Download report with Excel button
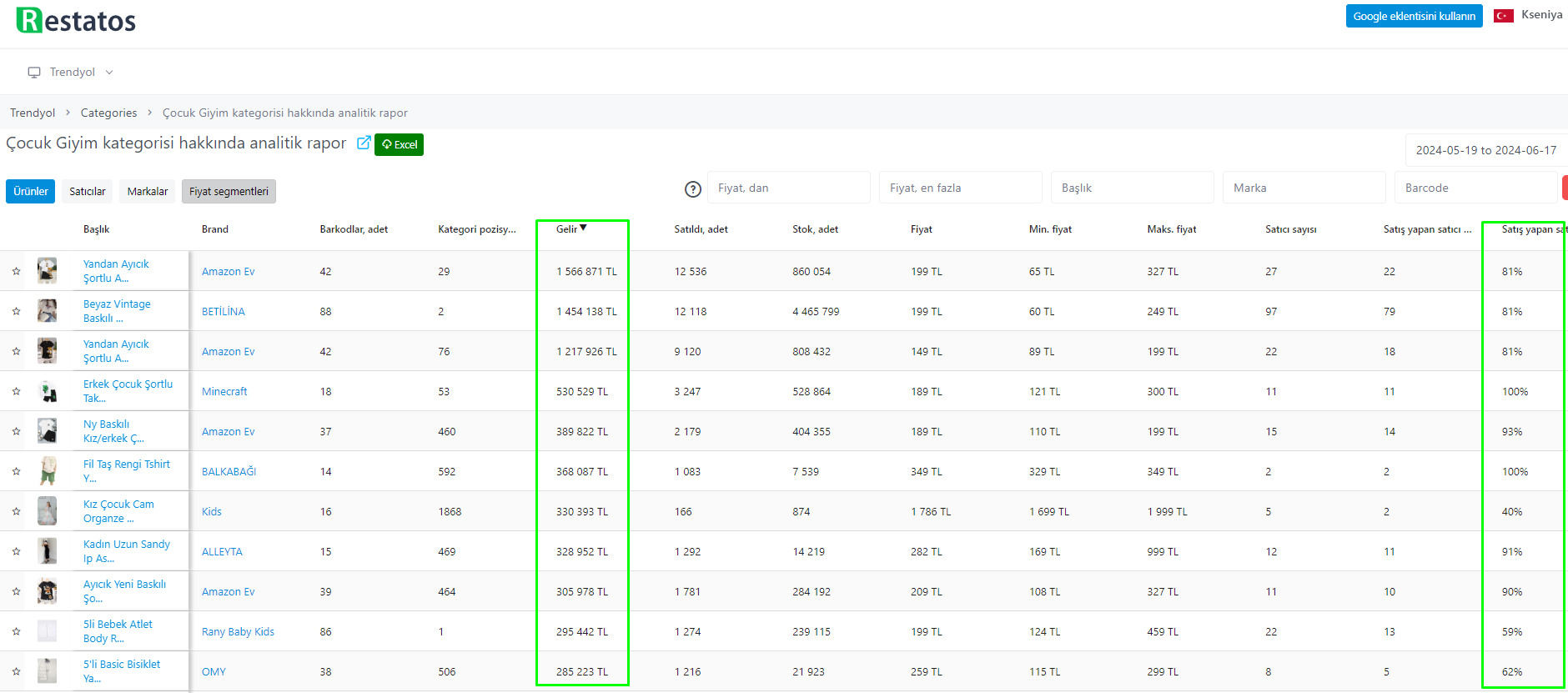The height and width of the screenshot is (693, 1568). 399,144
